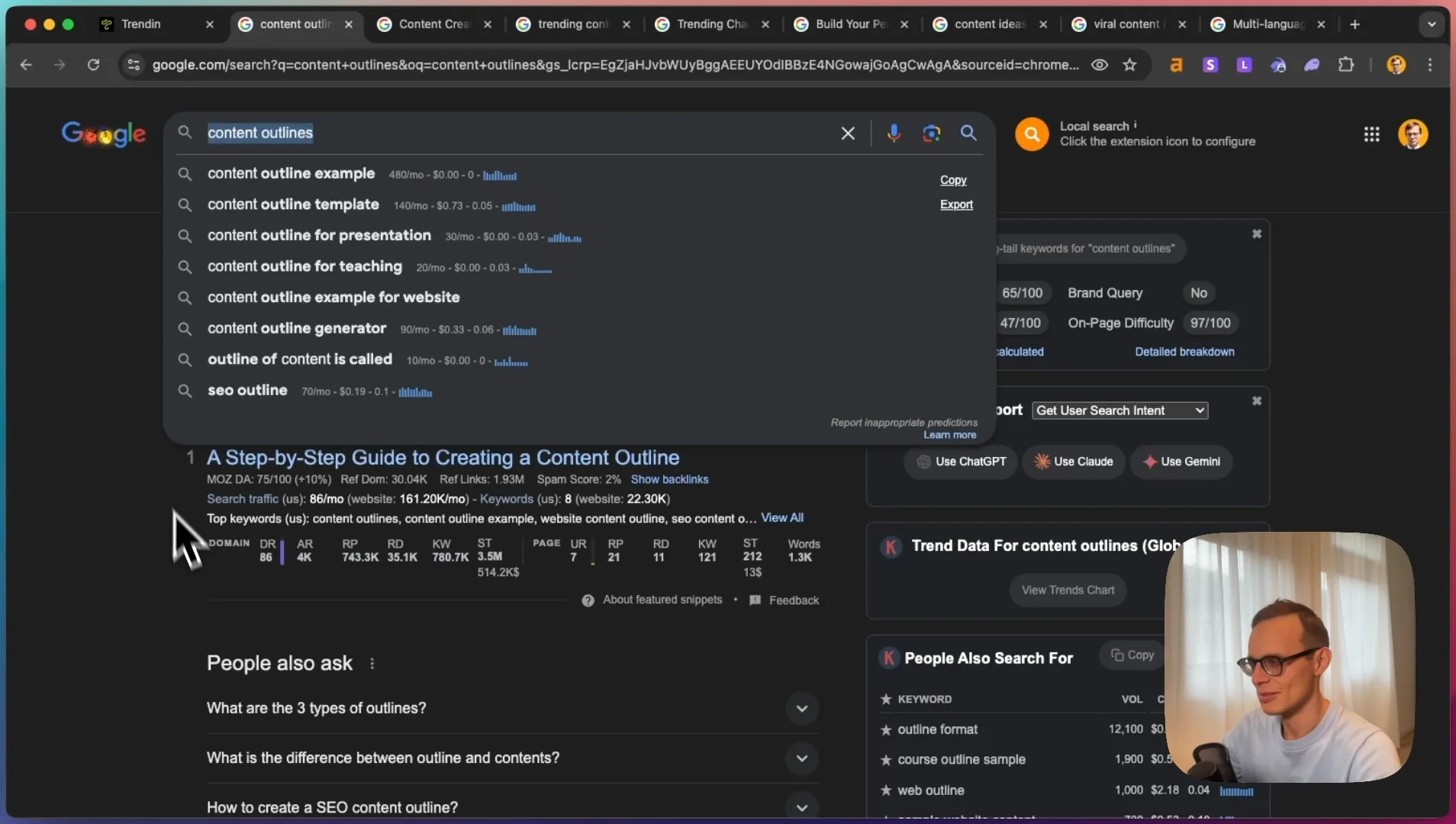Open the Detailed breakdown link

1184,352
